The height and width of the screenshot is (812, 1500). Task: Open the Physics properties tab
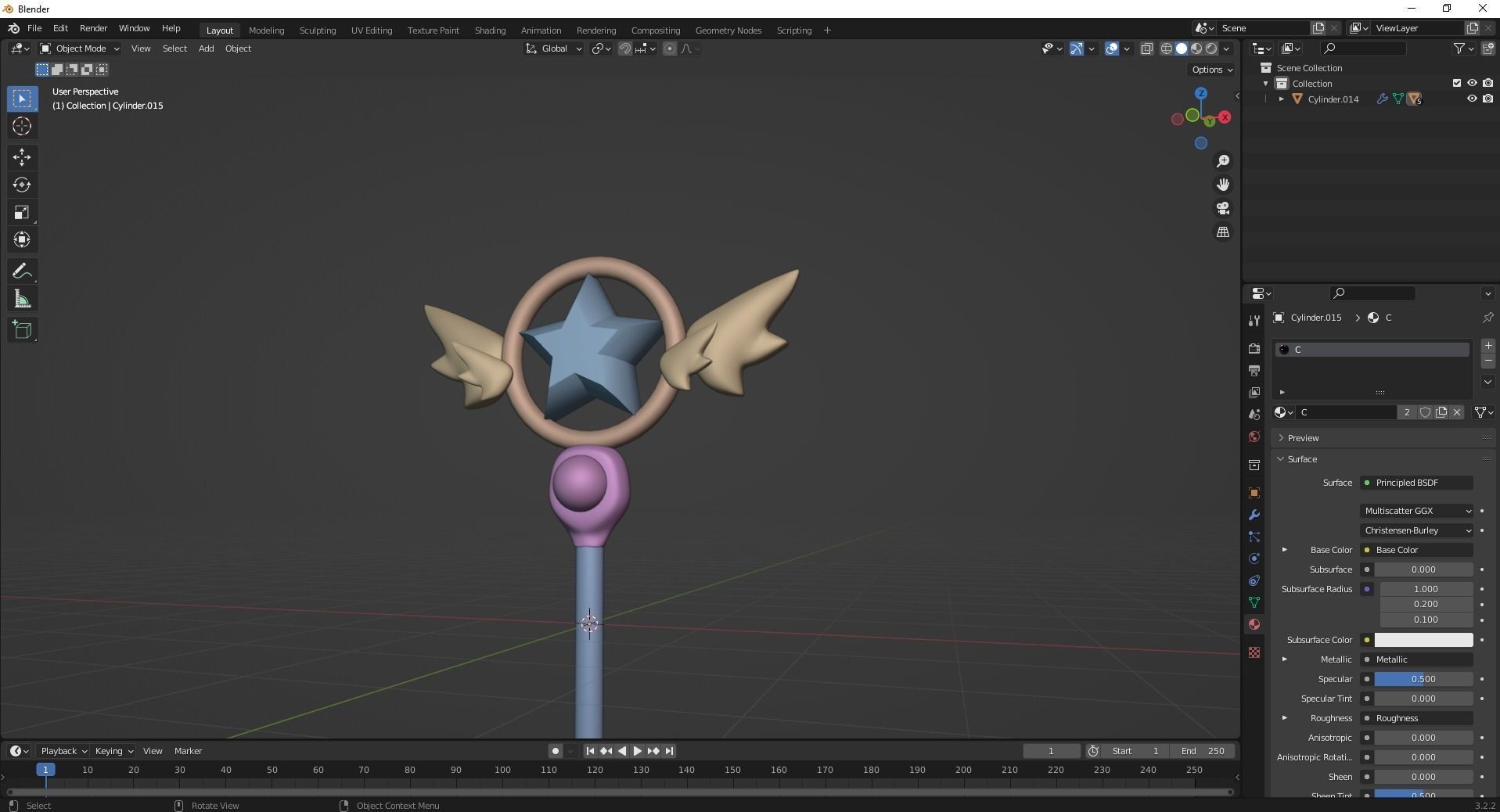click(x=1254, y=559)
